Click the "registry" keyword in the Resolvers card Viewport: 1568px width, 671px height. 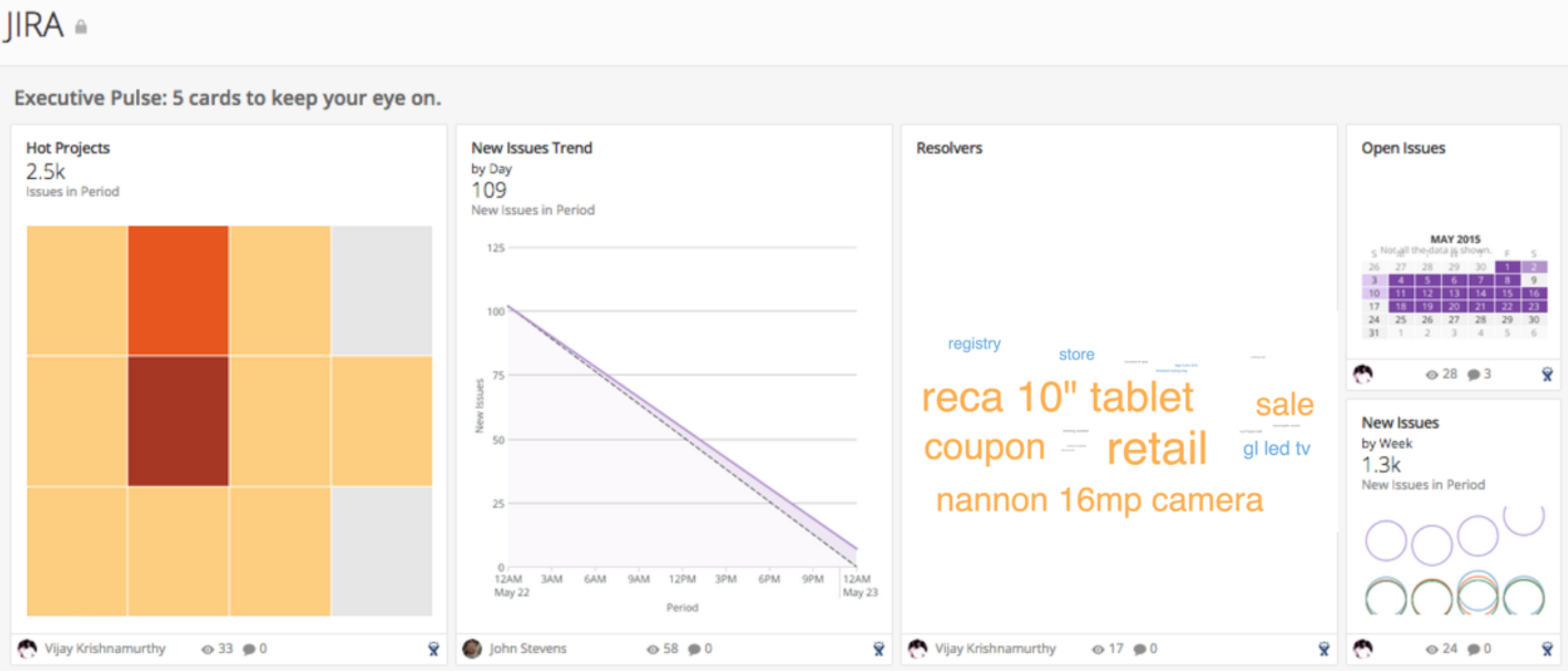(x=974, y=344)
